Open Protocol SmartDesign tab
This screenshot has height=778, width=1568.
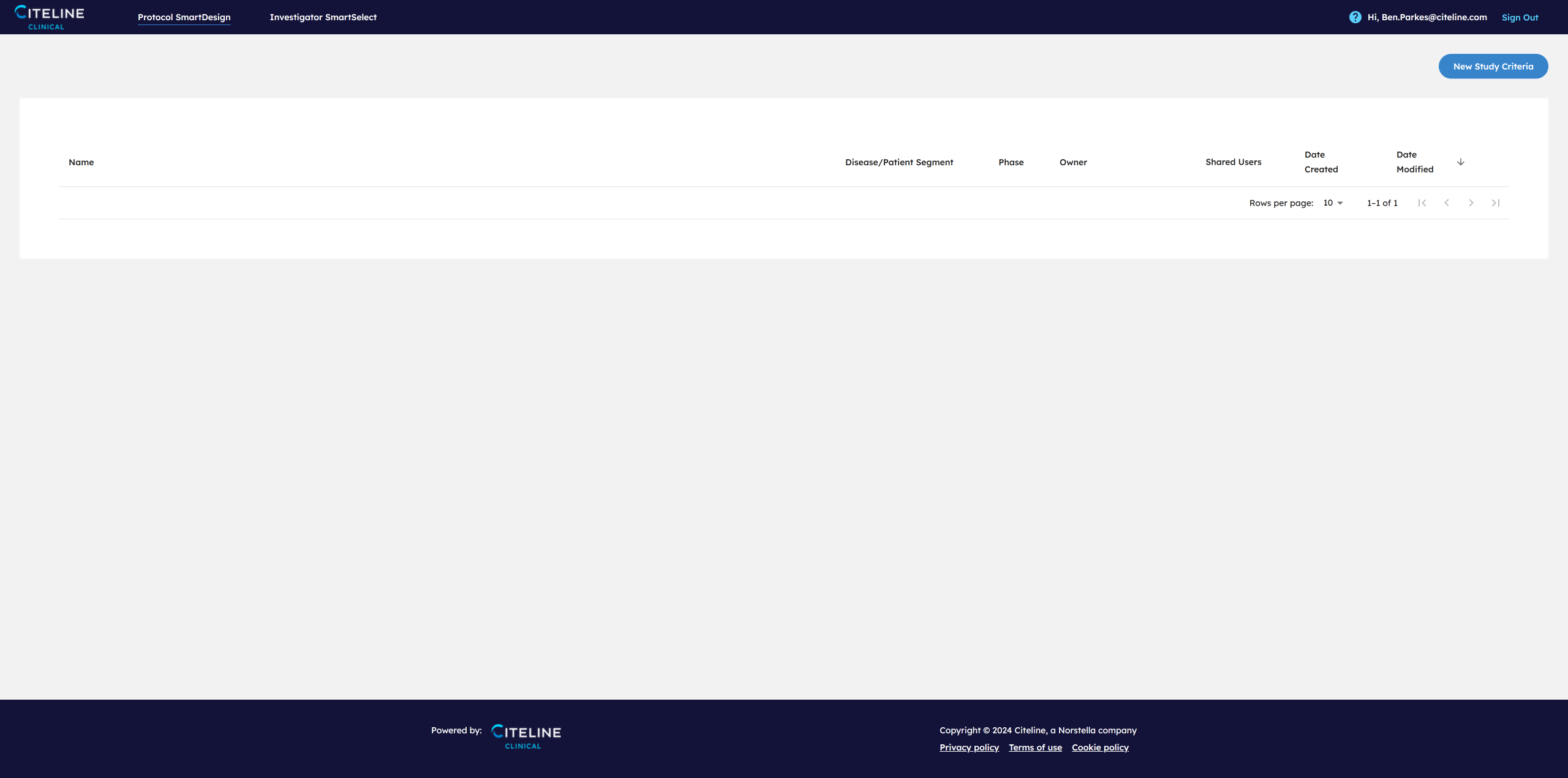[x=184, y=17]
